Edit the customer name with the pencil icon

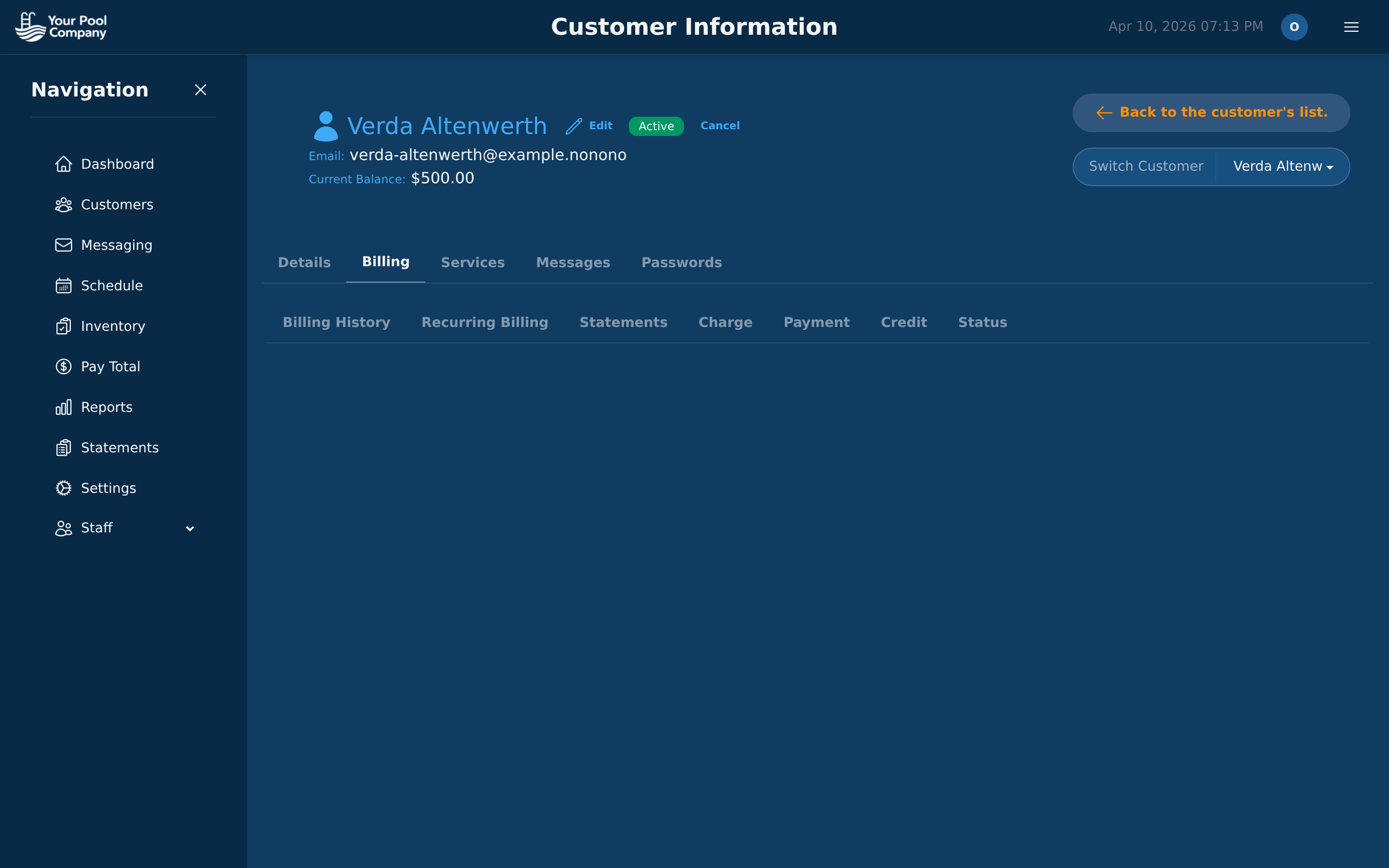click(x=573, y=125)
